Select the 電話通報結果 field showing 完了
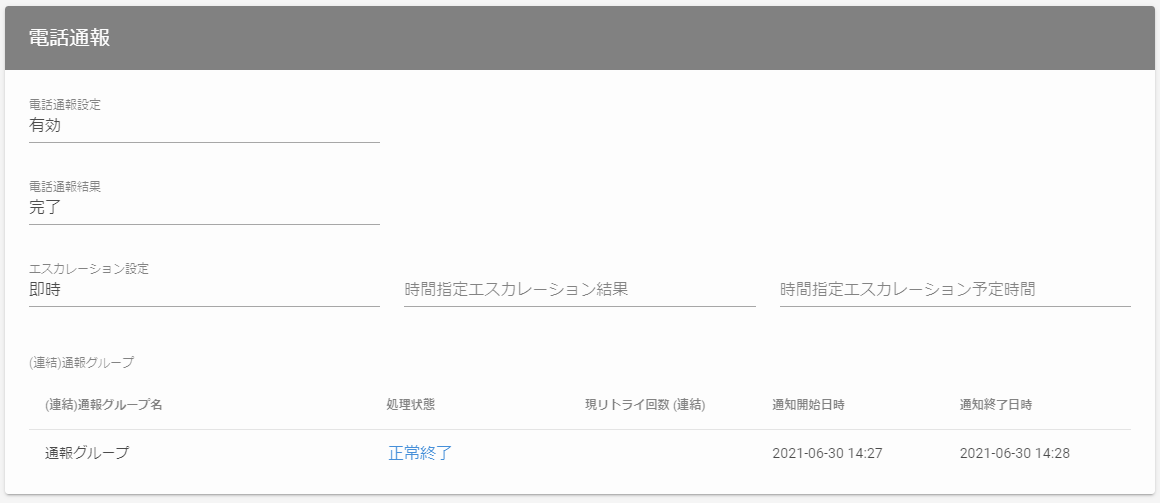The image size is (1160, 503). (x=204, y=208)
